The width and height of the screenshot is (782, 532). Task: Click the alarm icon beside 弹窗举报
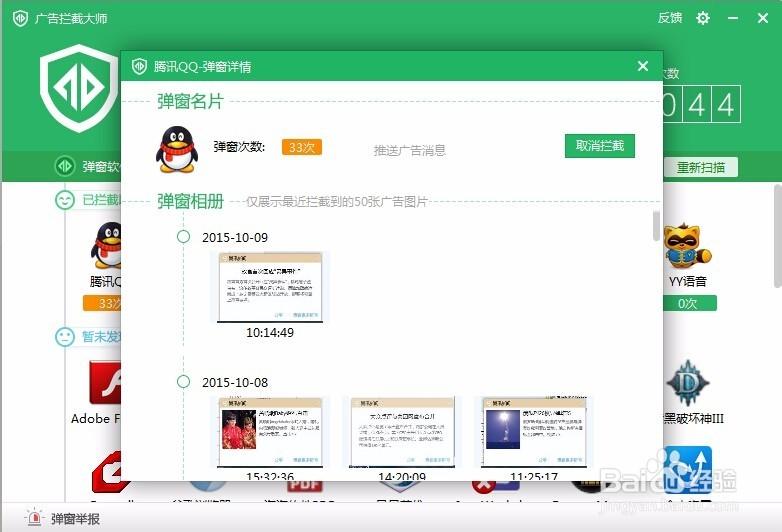[34, 518]
